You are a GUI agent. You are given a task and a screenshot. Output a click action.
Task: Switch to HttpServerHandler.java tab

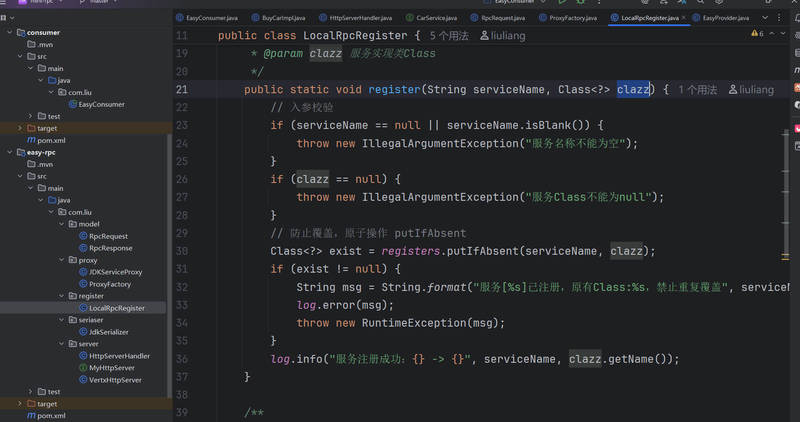pyautogui.click(x=356, y=17)
